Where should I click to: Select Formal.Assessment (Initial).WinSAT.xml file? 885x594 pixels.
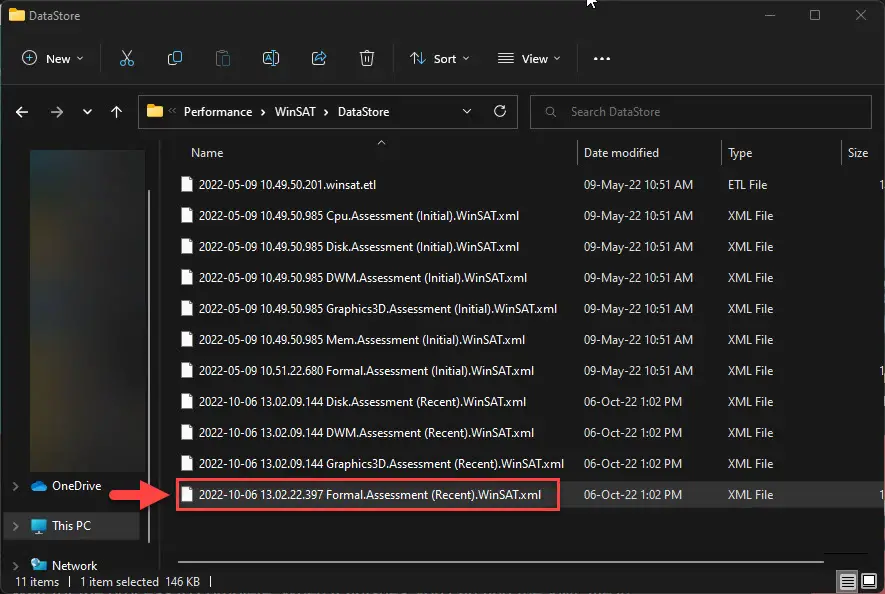tap(366, 371)
